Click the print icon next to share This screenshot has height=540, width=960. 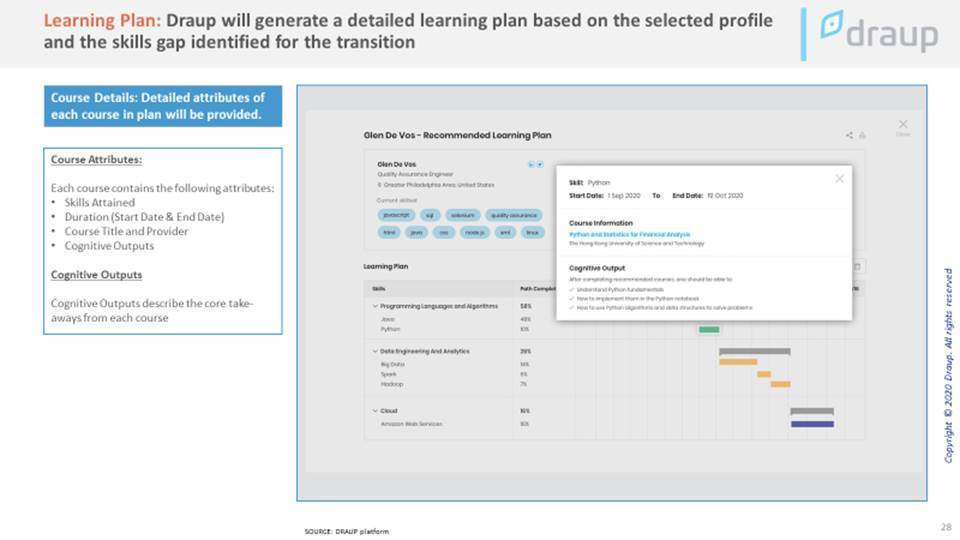(x=862, y=135)
